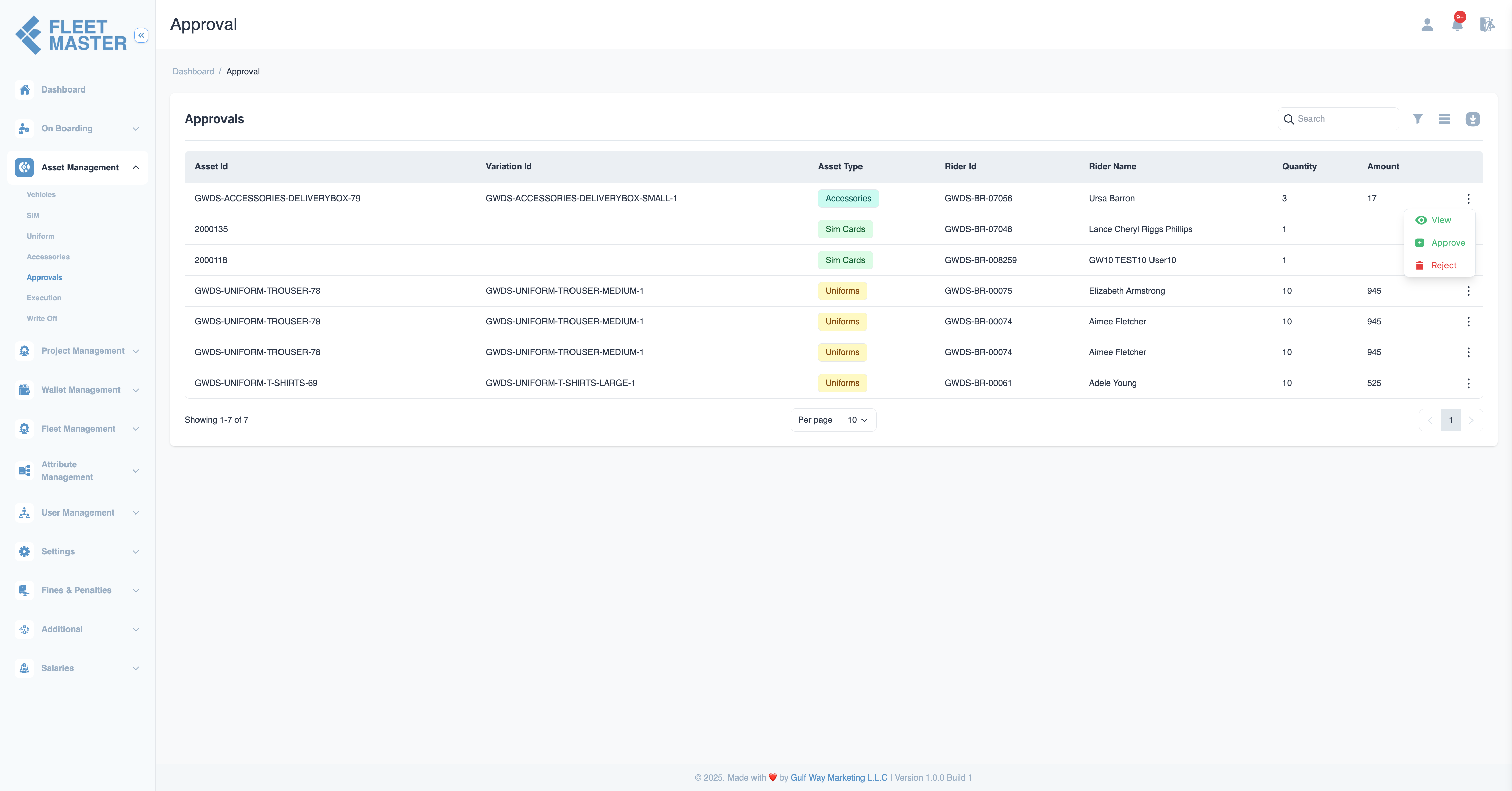Expand the On Boarding menu chevron
Image resolution: width=1512 pixels, height=791 pixels.
point(136,129)
